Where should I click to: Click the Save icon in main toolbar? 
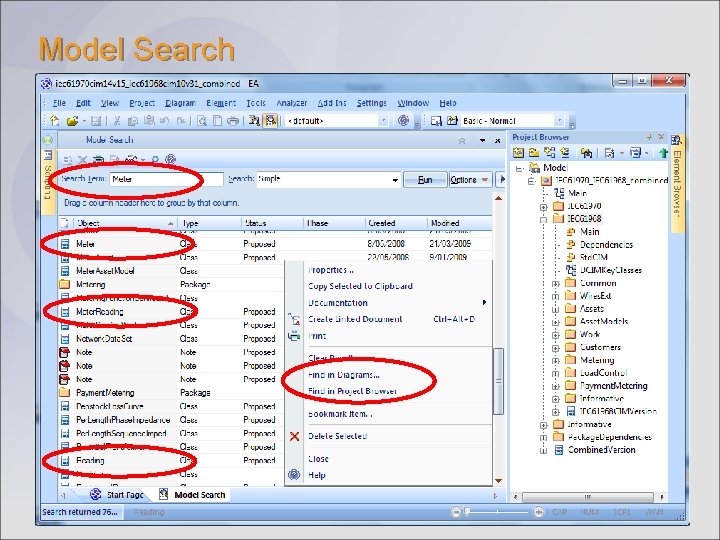pyautogui.click(x=96, y=121)
